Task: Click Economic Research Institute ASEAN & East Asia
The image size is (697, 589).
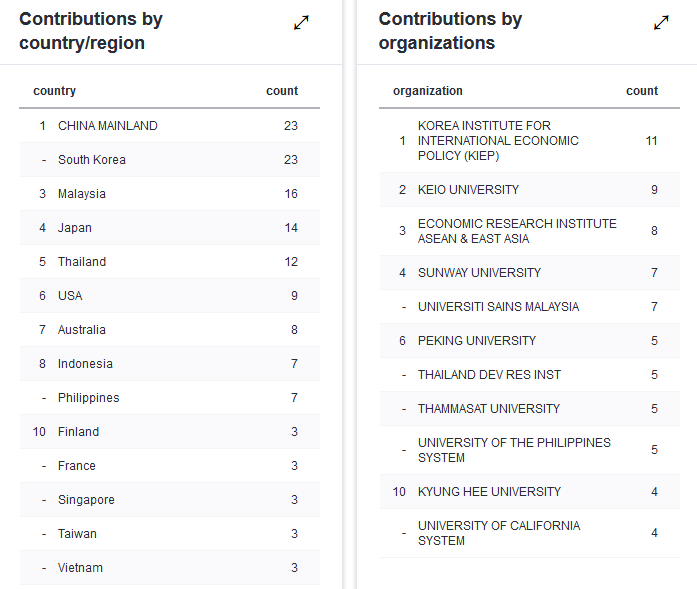Action: [x=529, y=231]
